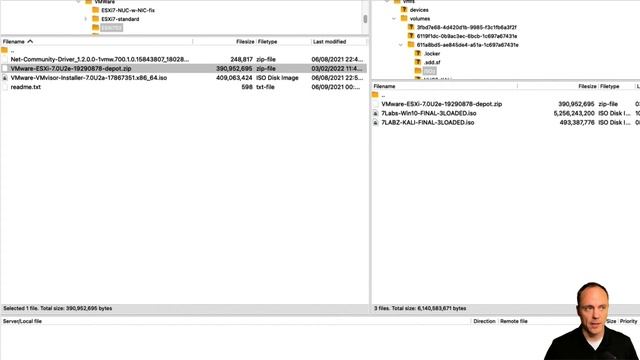
Task: Select 6119f1dc-0b9ac3ec volume in remote tree
Action: tap(467, 36)
